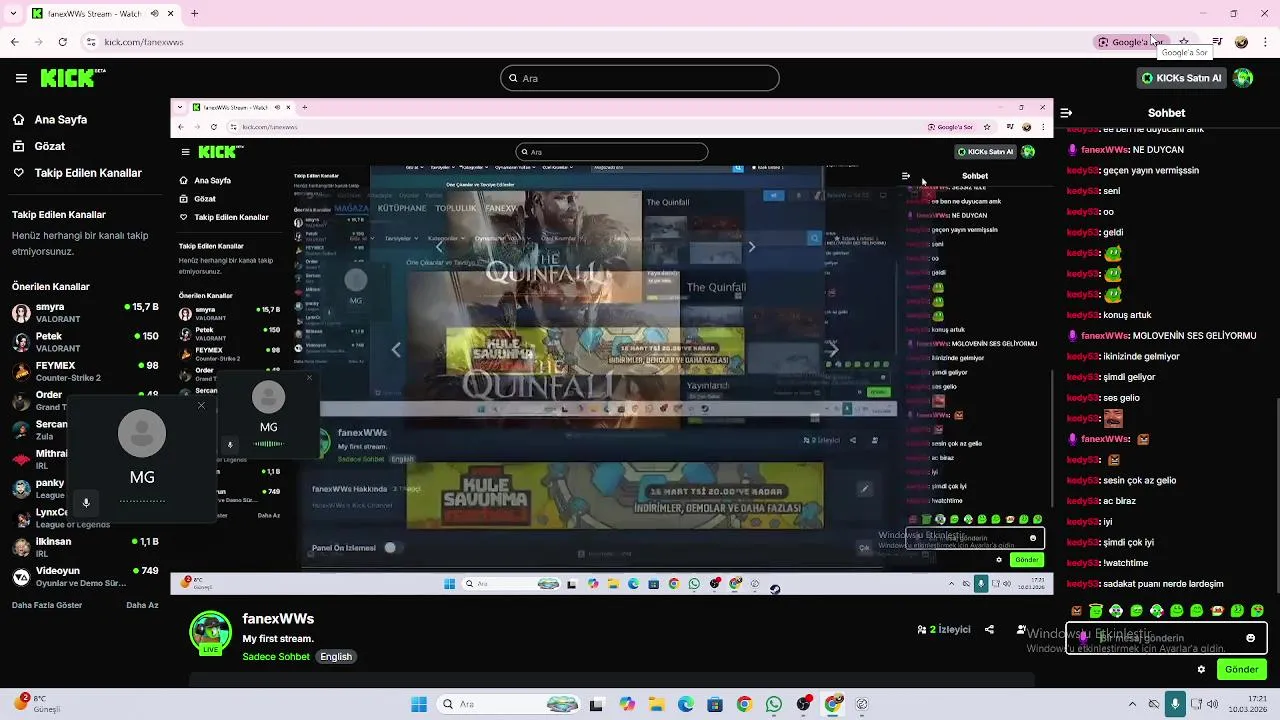Open WhatsApp from the taskbar

click(x=774, y=704)
